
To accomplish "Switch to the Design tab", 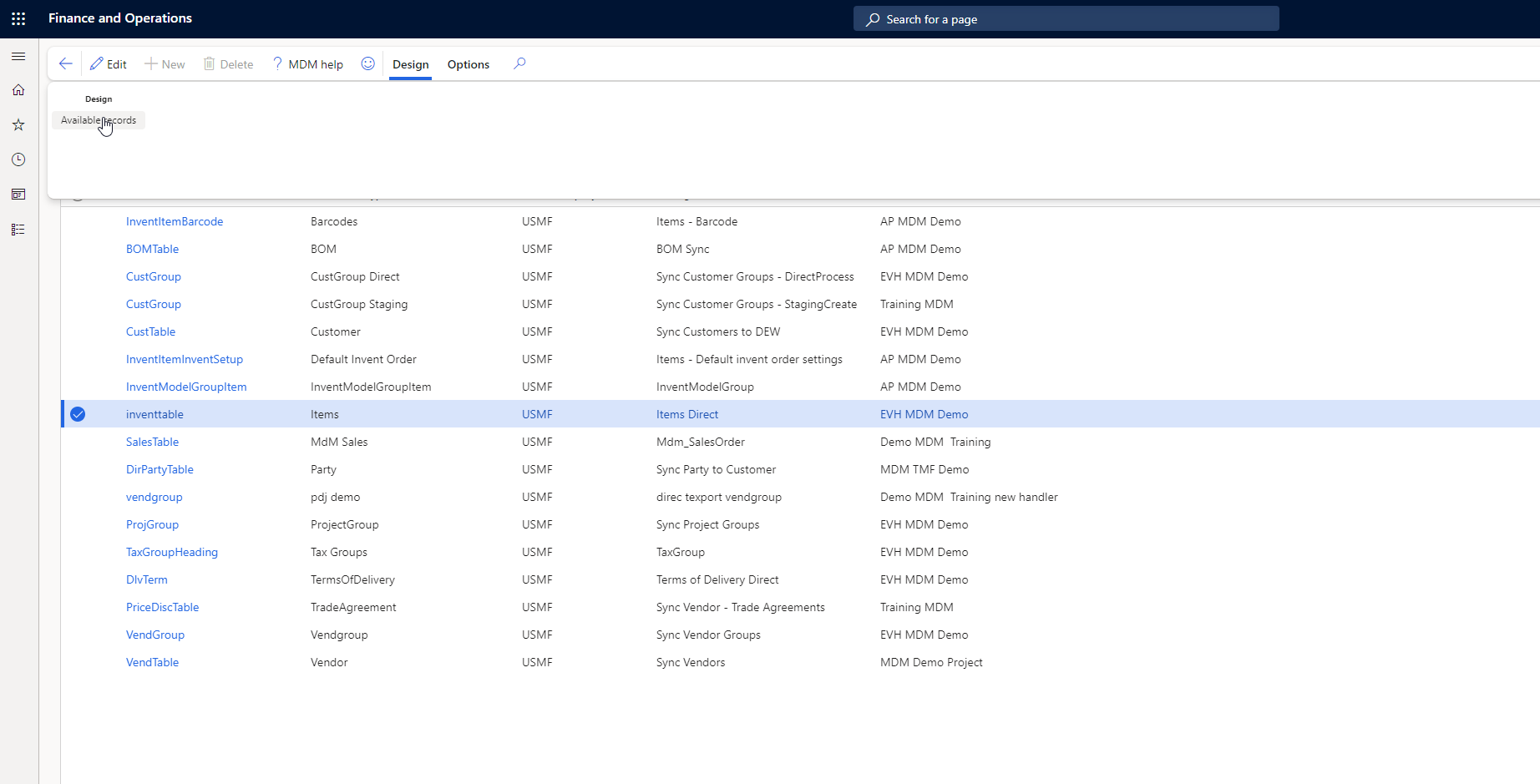I will [x=411, y=64].
